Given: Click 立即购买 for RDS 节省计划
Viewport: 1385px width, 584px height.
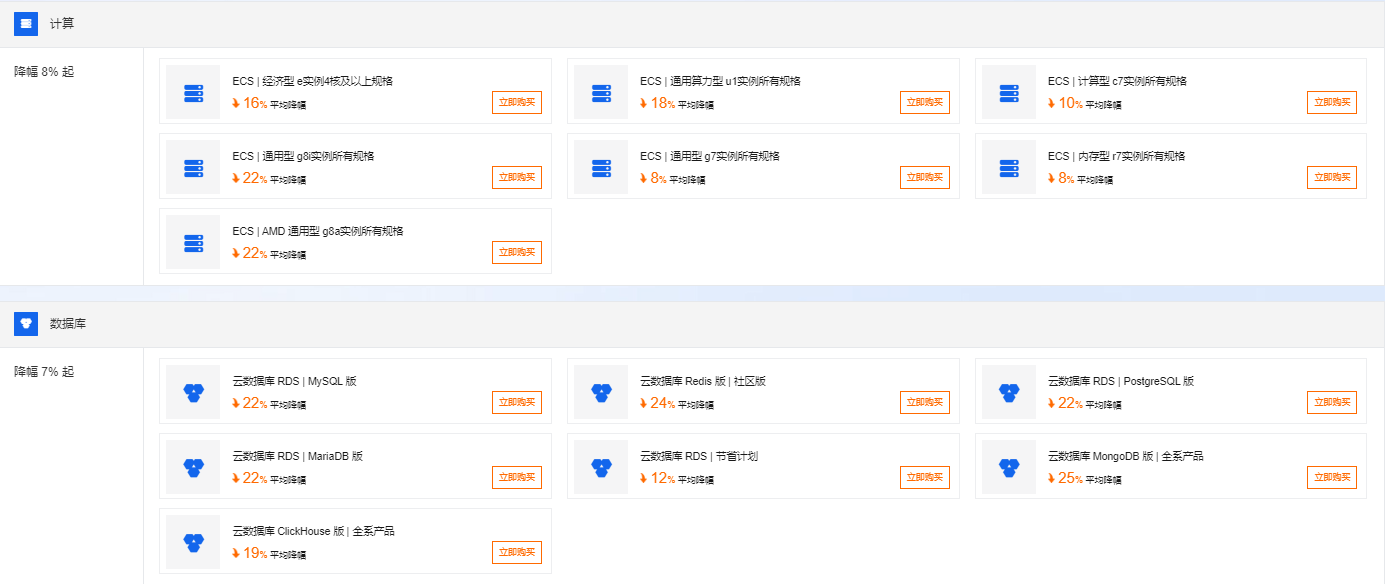Looking at the screenshot, I should [x=925, y=477].
